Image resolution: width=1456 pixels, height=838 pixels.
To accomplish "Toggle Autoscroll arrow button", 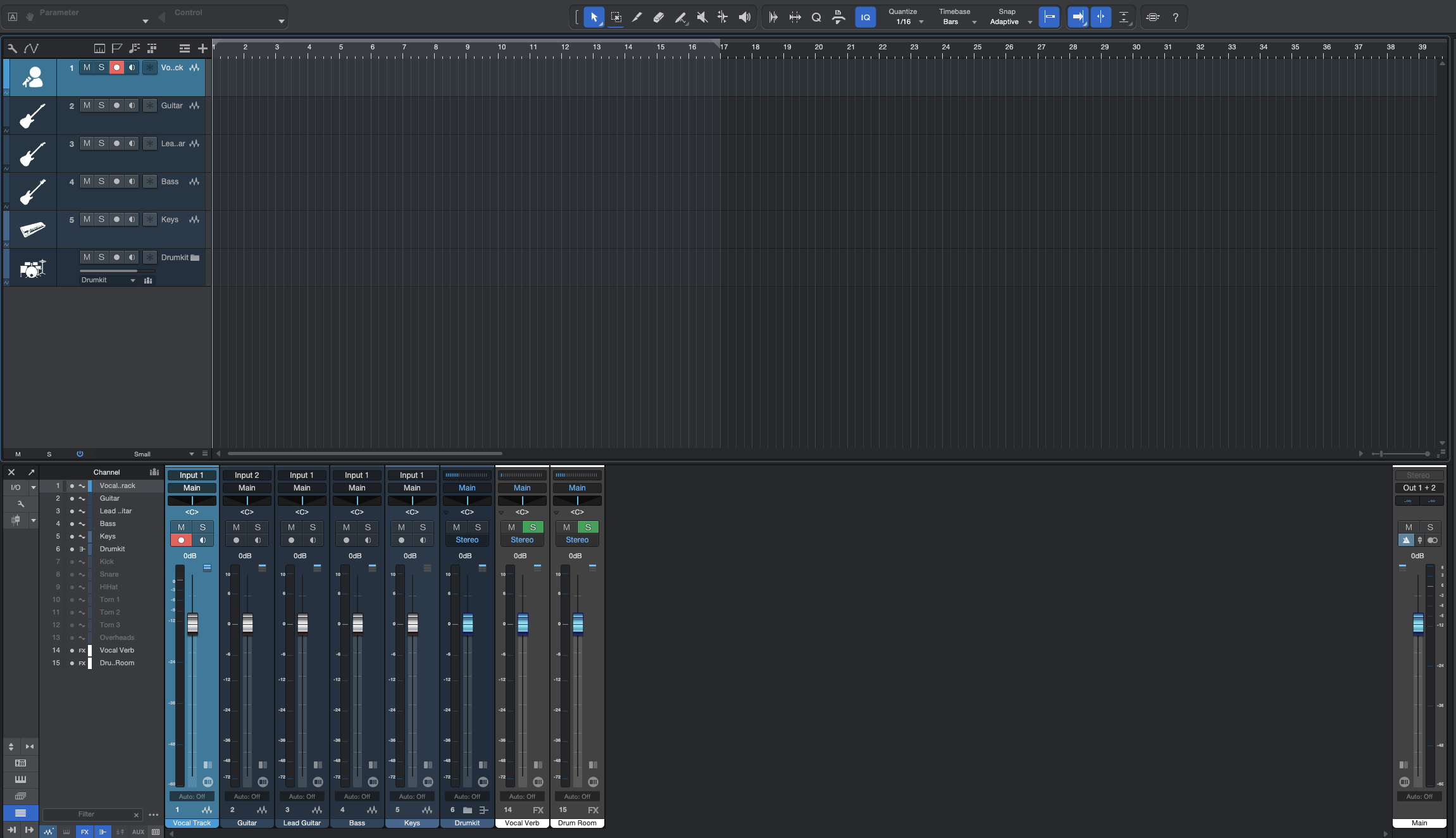I will (1078, 17).
